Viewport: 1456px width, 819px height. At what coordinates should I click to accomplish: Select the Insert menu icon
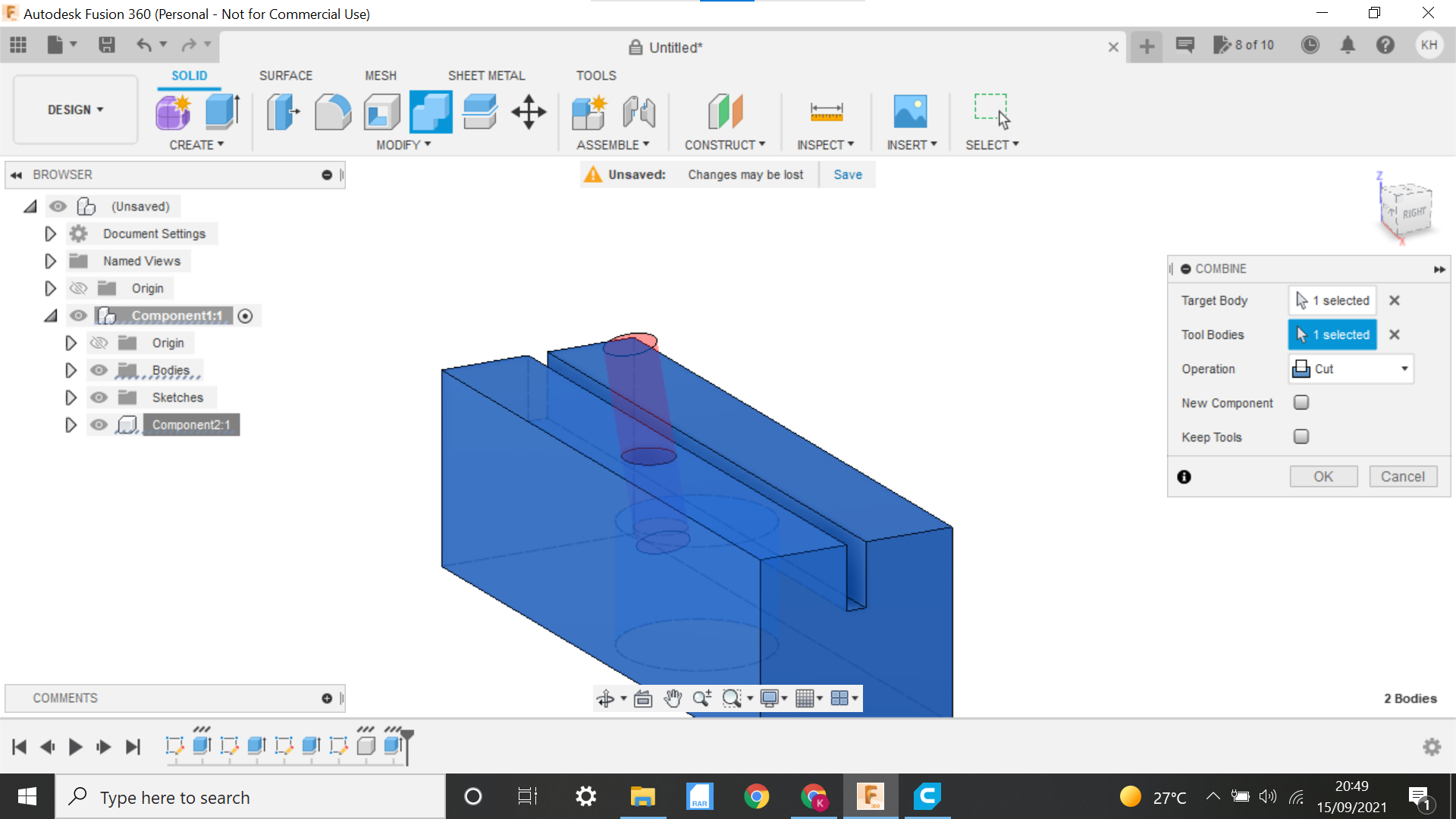[910, 112]
